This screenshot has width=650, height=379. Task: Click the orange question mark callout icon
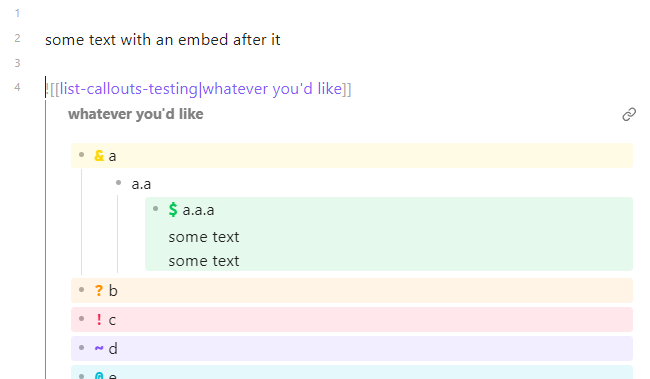[99, 290]
